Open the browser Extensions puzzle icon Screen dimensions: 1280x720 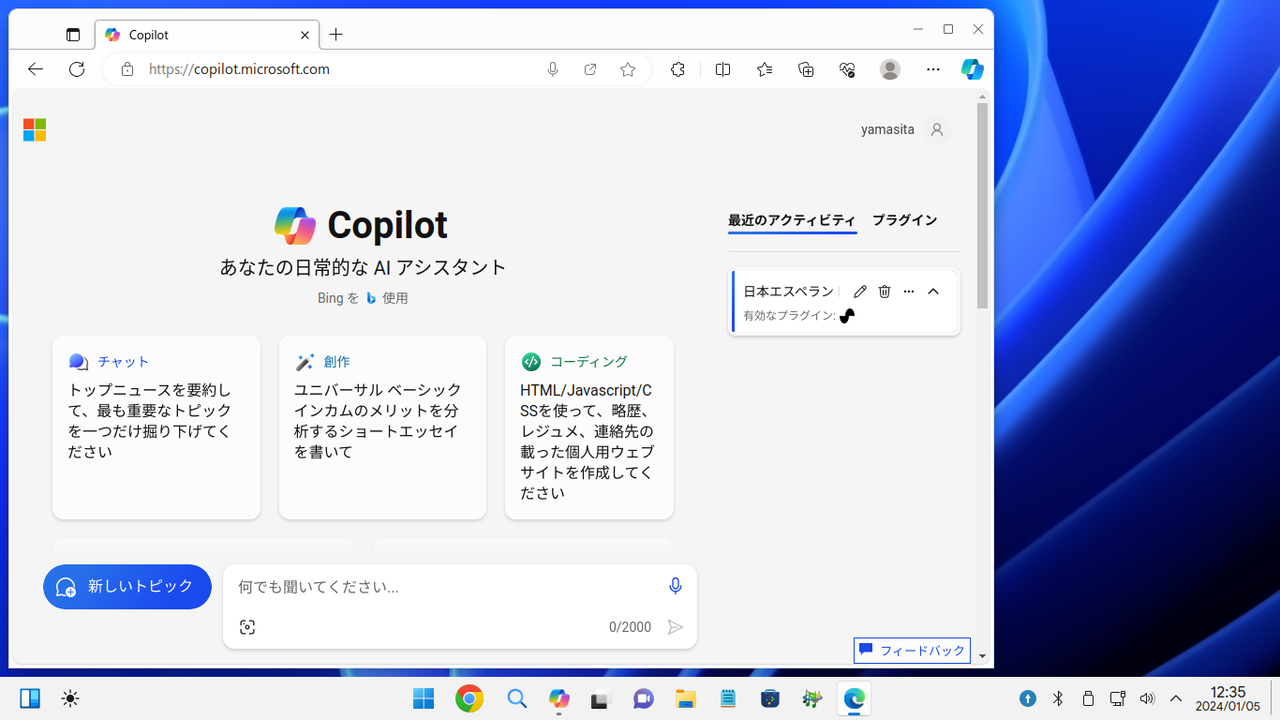point(678,70)
